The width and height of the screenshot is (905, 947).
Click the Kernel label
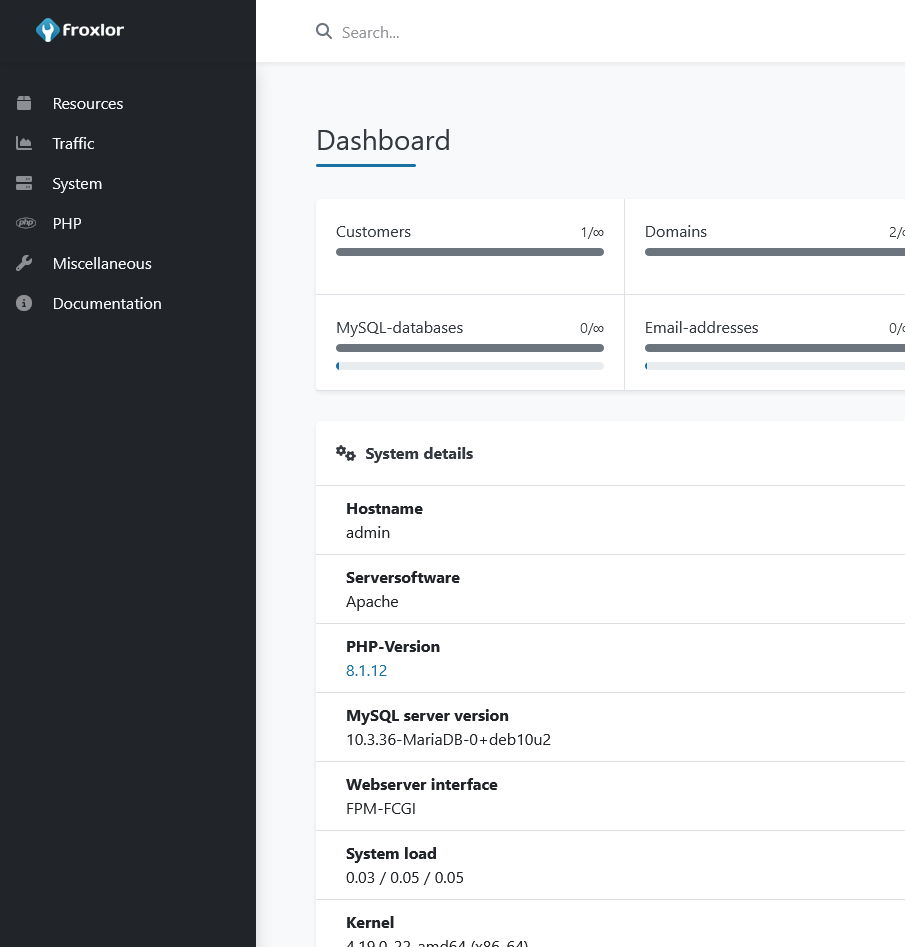370,922
